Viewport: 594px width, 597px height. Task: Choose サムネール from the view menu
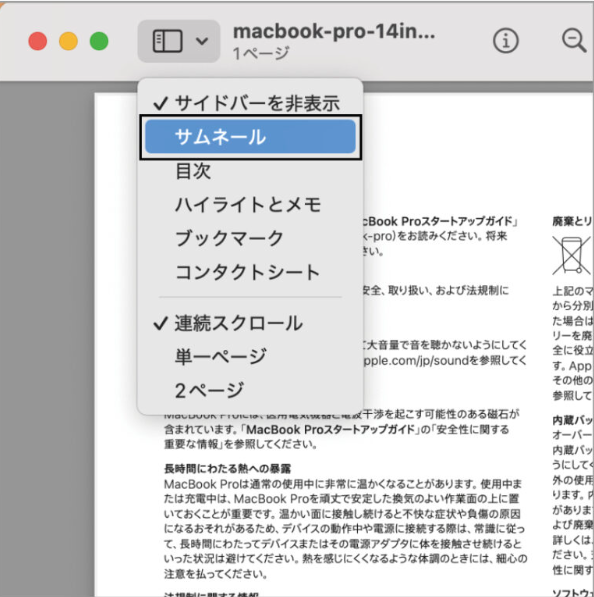(250, 137)
